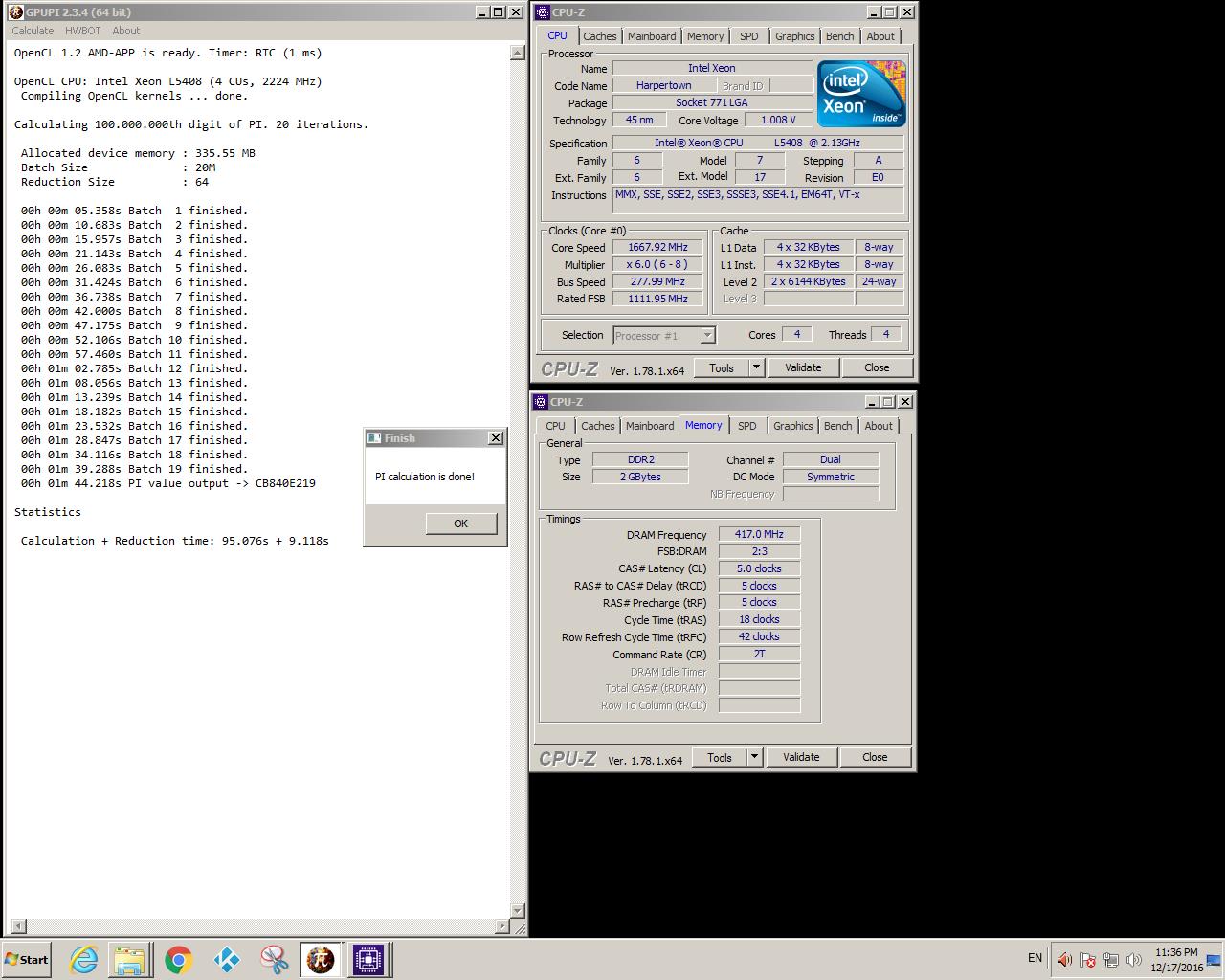Screen dimensions: 1225x980
Task: Click the Code Name Harpertown field
Action: click(x=663, y=85)
